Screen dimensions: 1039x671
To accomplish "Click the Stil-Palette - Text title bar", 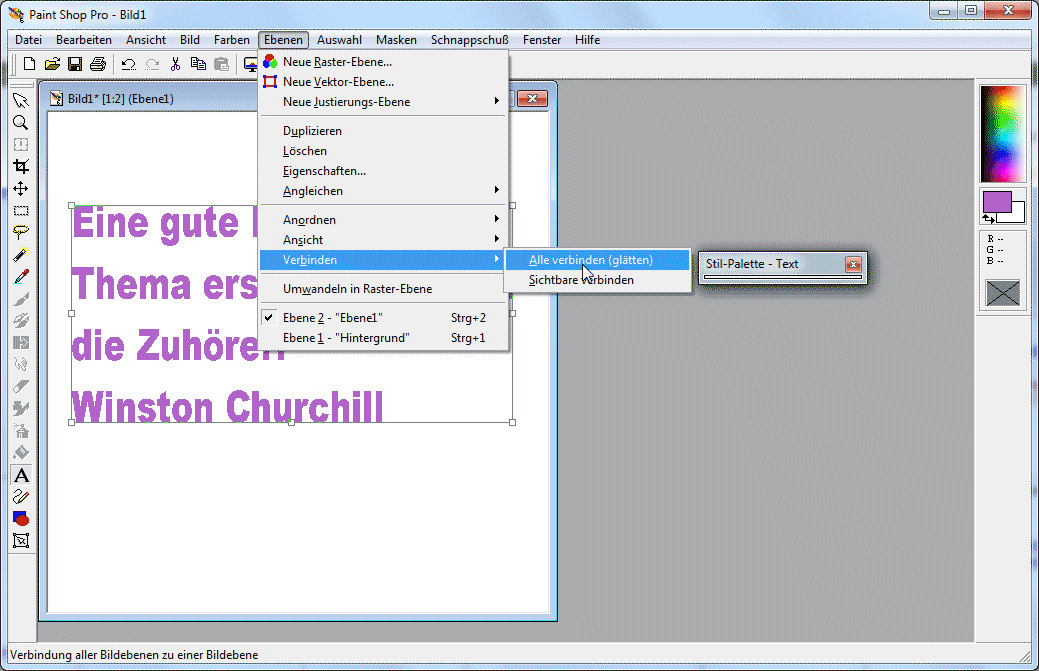I will [773, 264].
